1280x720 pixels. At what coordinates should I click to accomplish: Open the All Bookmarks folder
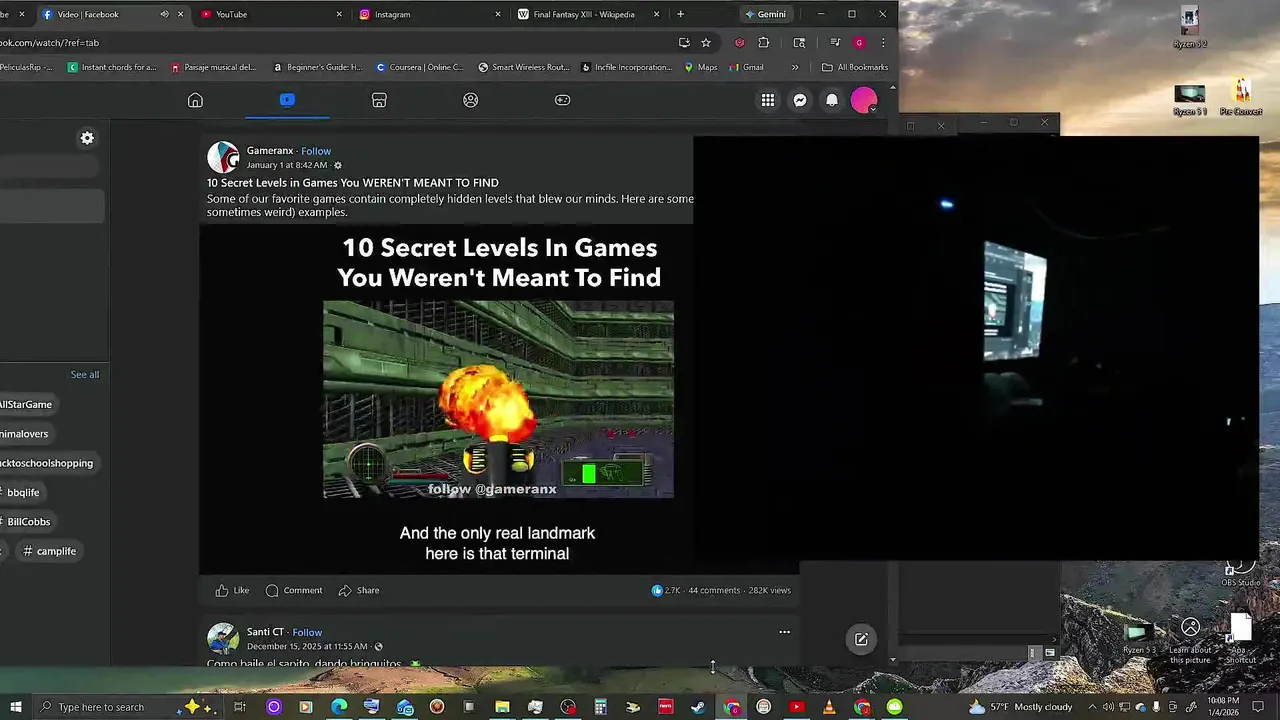tap(855, 67)
